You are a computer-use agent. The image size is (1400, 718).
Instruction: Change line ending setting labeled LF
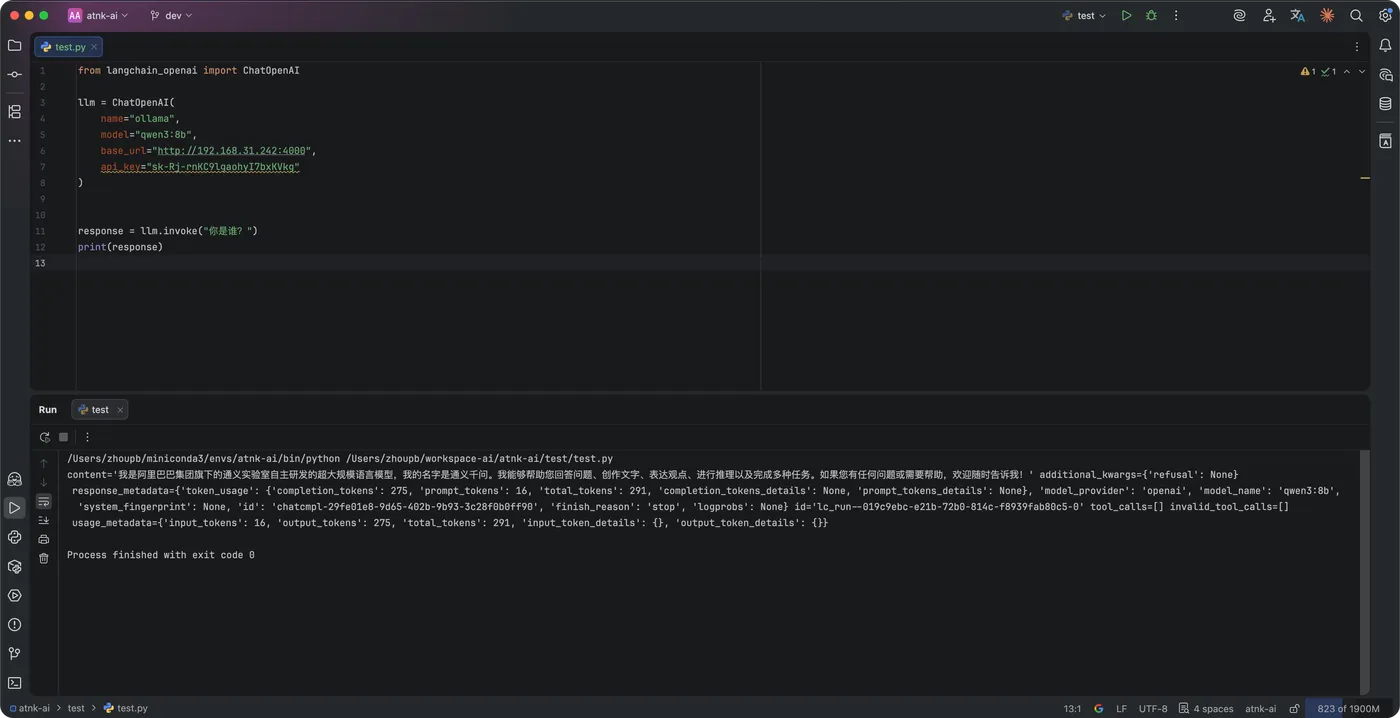[1121, 708]
